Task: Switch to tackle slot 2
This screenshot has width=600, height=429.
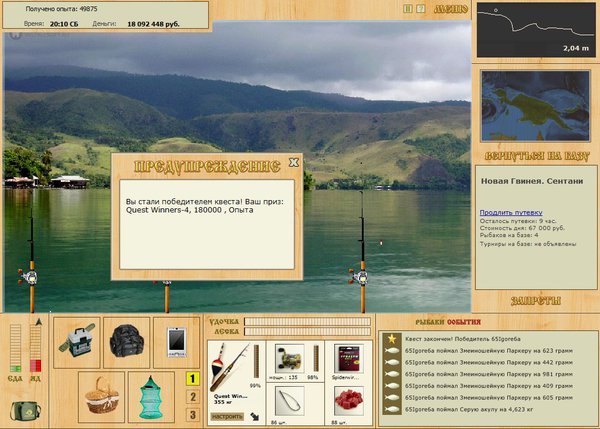Action: 193,396
